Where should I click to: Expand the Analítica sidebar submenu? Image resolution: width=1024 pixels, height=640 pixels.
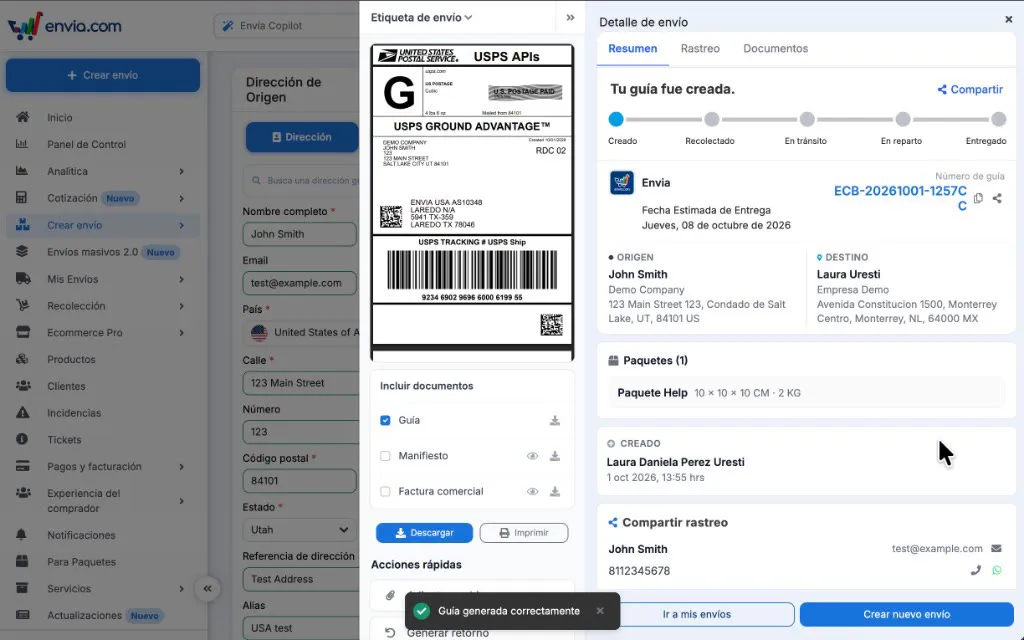(x=182, y=171)
